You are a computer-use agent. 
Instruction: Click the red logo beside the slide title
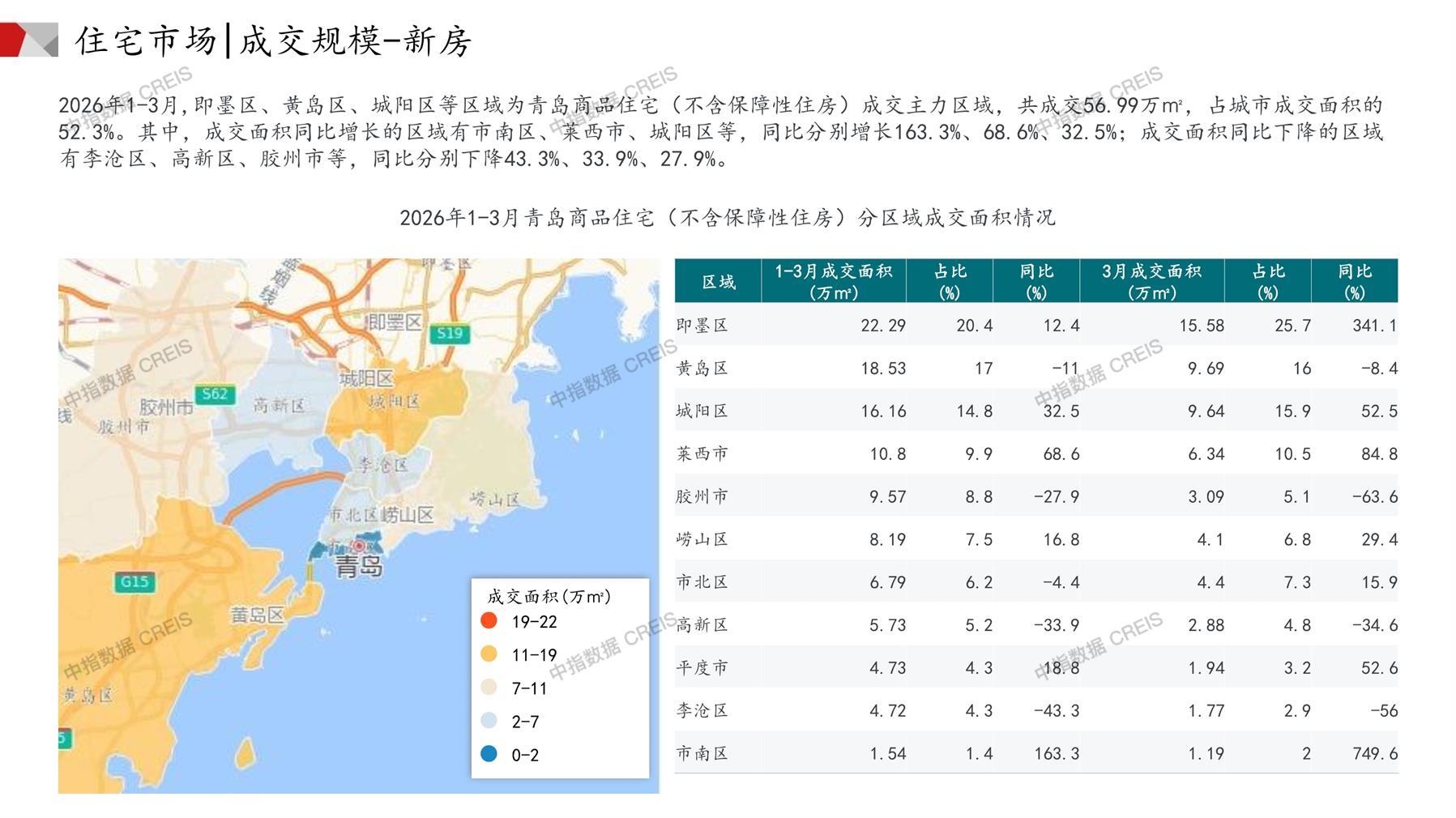[28, 40]
